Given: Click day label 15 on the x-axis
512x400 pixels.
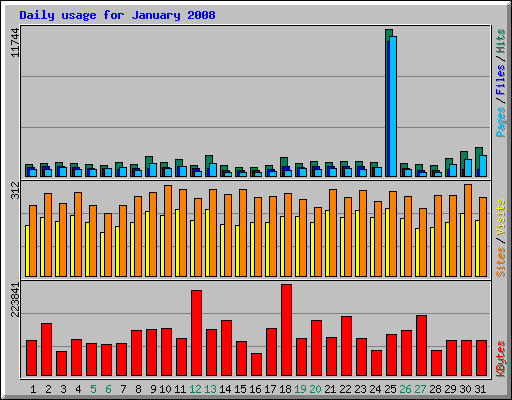Looking at the screenshot, I should click(x=240, y=389).
